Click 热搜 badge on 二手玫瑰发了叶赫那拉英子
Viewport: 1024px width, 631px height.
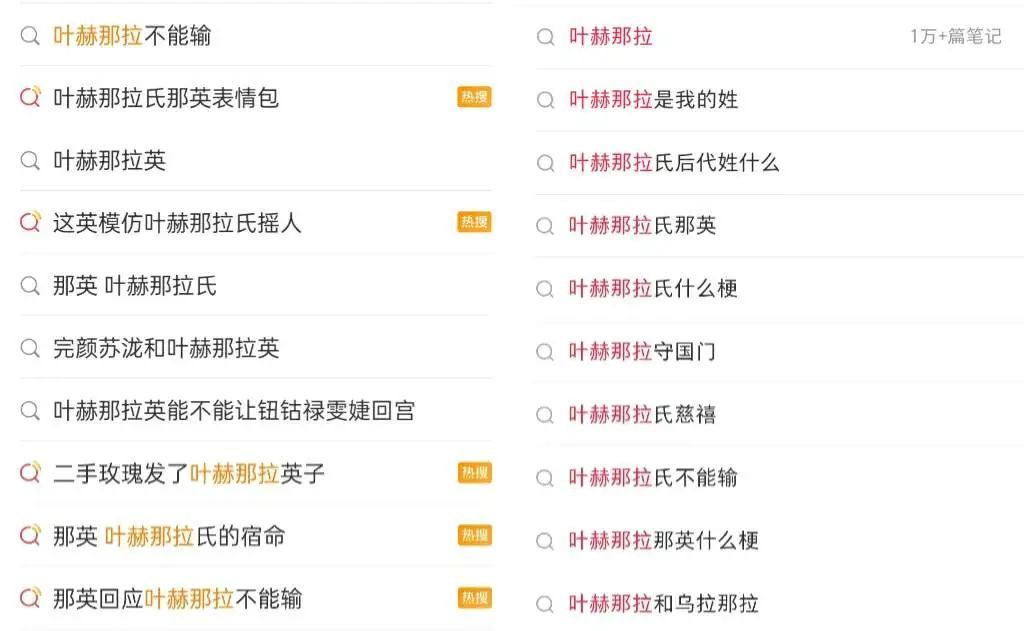[x=475, y=473]
